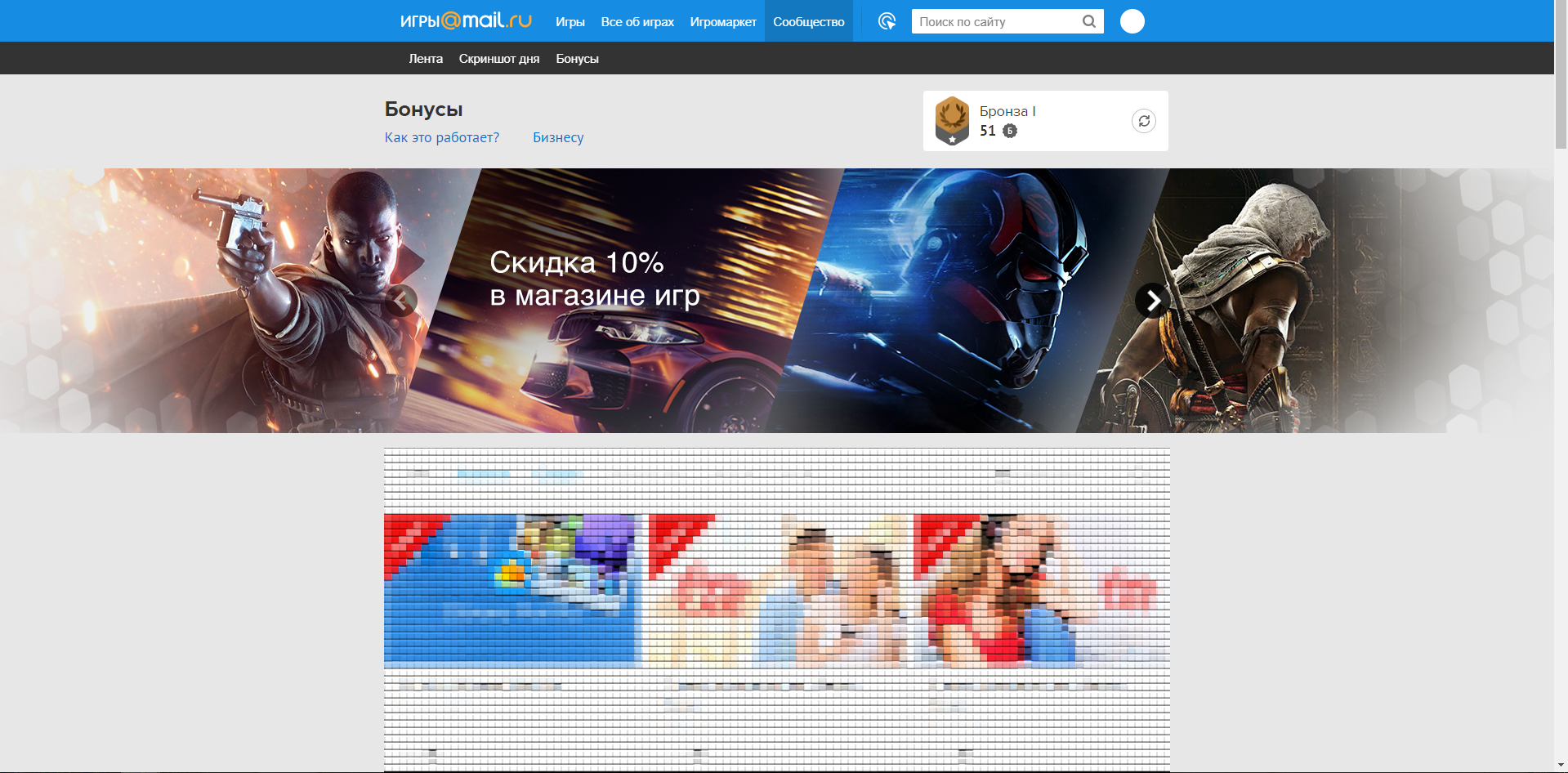Show the next banner slide
Screen dimensions: 1568x773
point(1152,301)
